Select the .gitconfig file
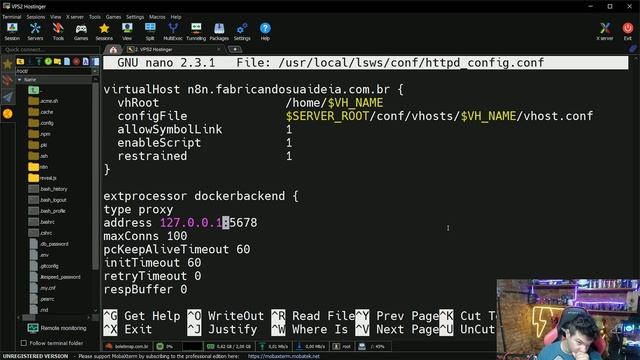Viewport: 640px width, 360px height. [44, 266]
